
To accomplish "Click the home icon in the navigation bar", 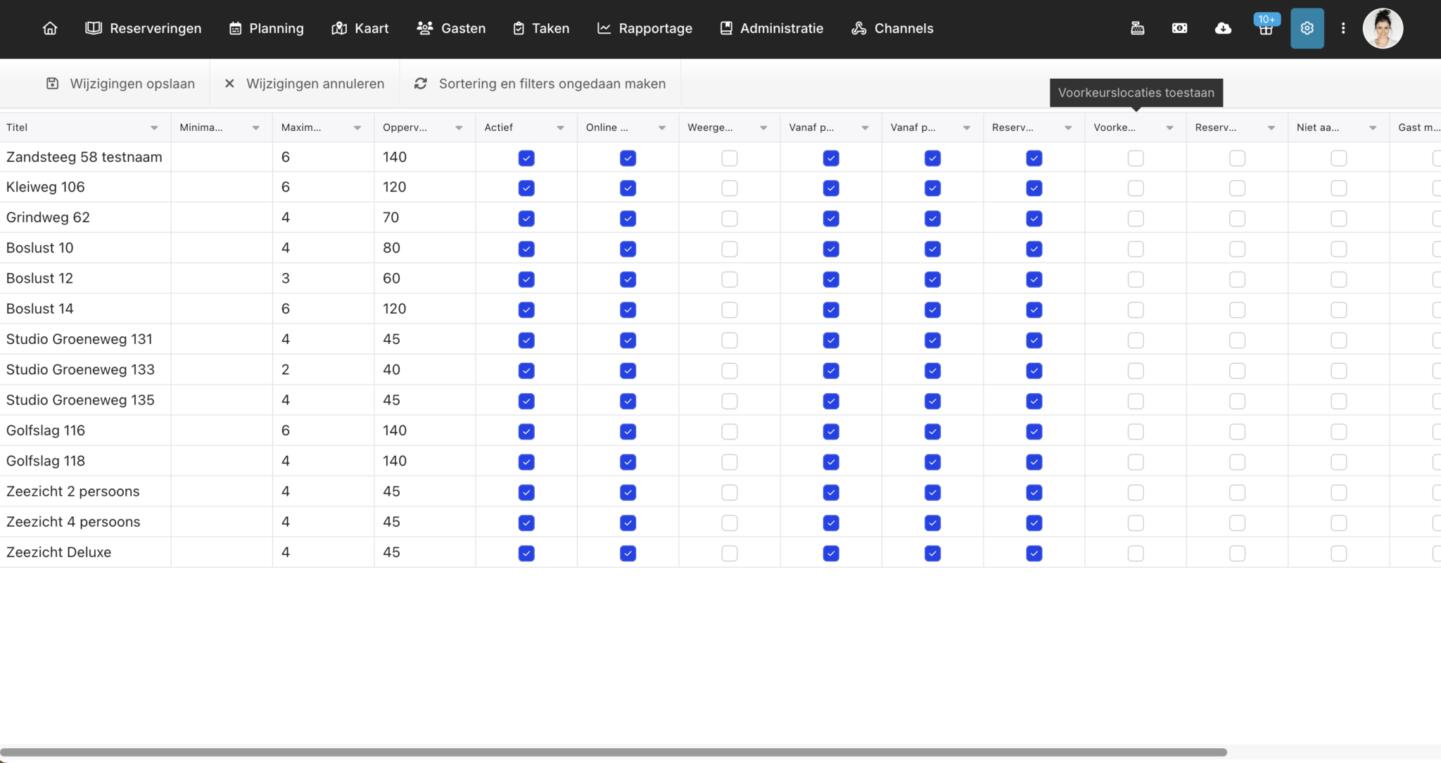I will (x=50, y=28).
